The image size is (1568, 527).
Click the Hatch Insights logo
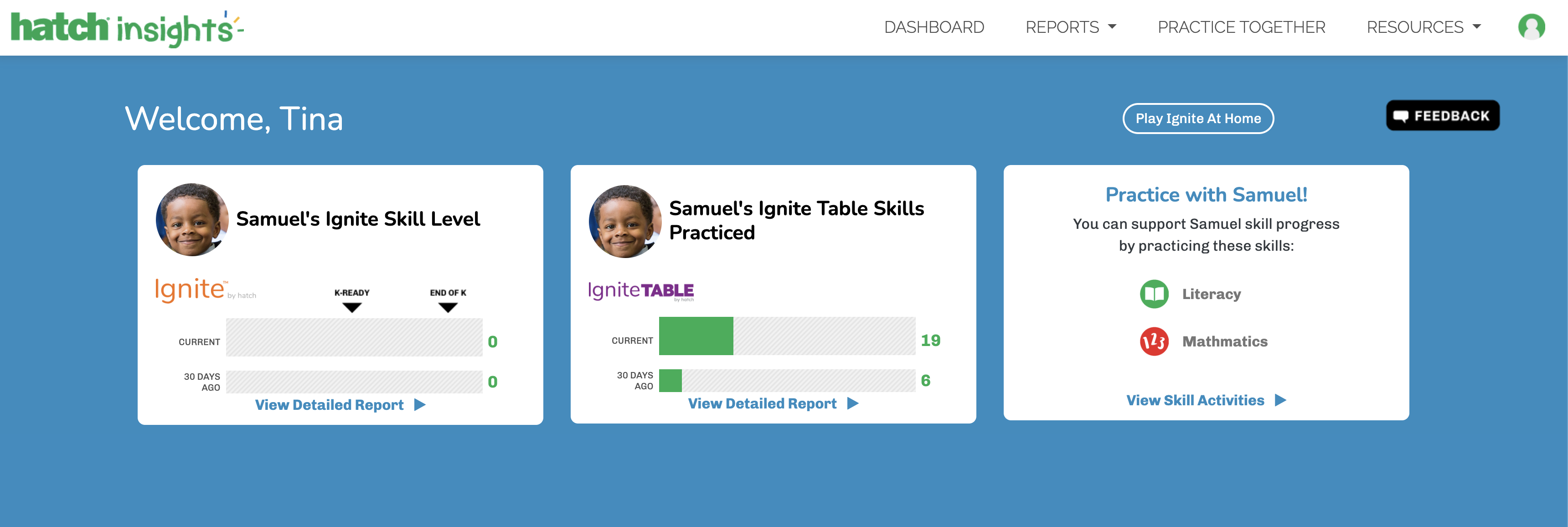[127, 28]
